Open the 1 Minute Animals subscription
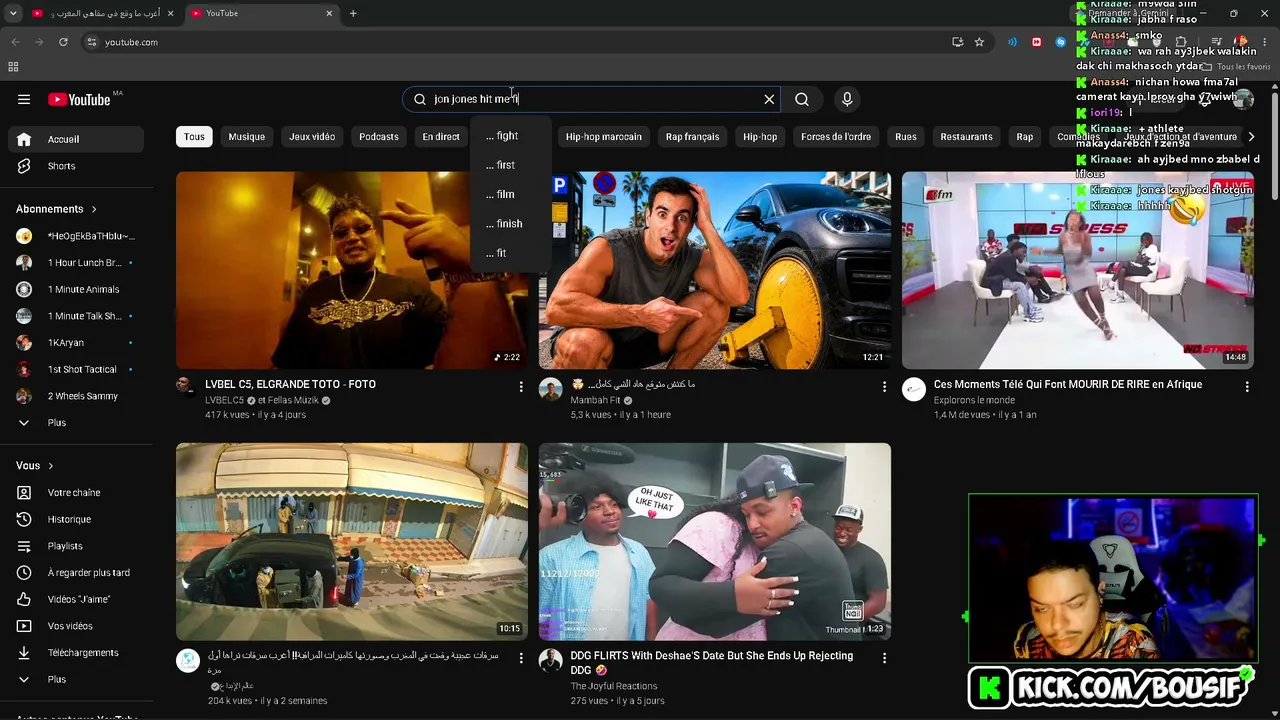The width and height of the screenshot is (1280, 720). [76, 289]
